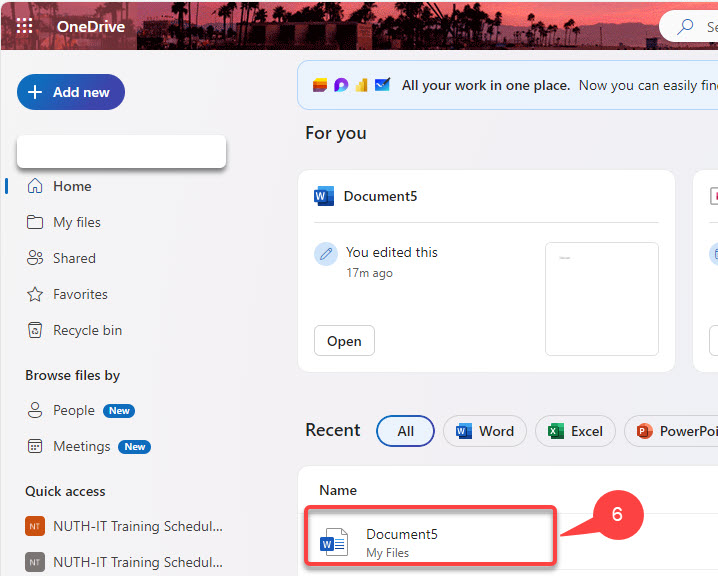The height and width of the screenshot is (576, 718).
Task: Click the Document5 title on the card
Action: click(x=380, y=196)
